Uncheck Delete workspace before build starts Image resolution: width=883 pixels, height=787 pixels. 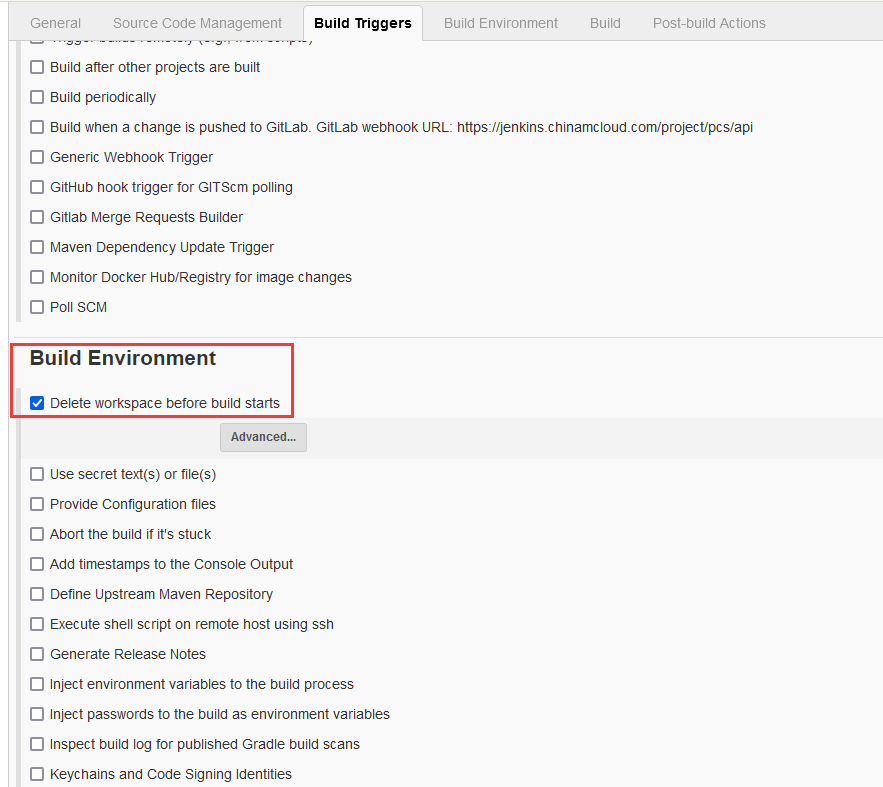pos(38,404)
